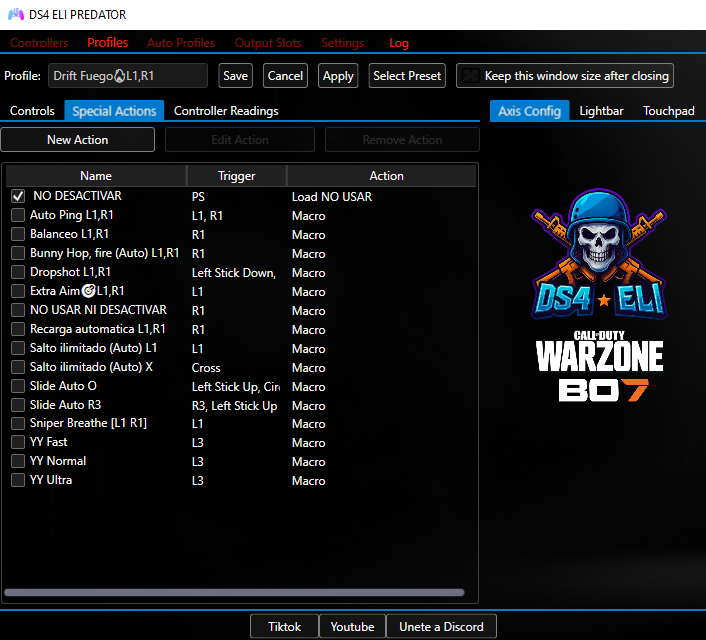Tick the Salto ilimitado (Auto) X checkbox

click(x=18, y=367)
